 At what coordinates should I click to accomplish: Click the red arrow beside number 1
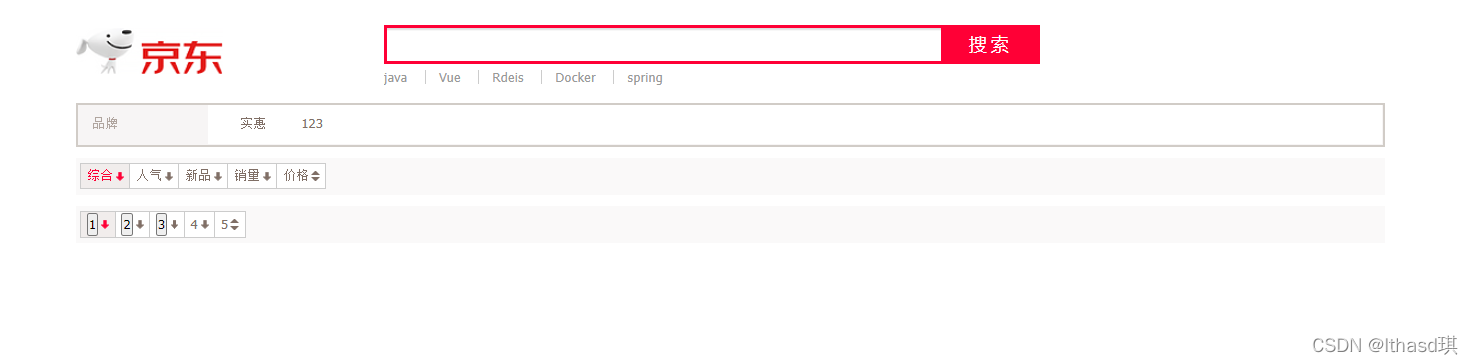(x=105, y=225)
